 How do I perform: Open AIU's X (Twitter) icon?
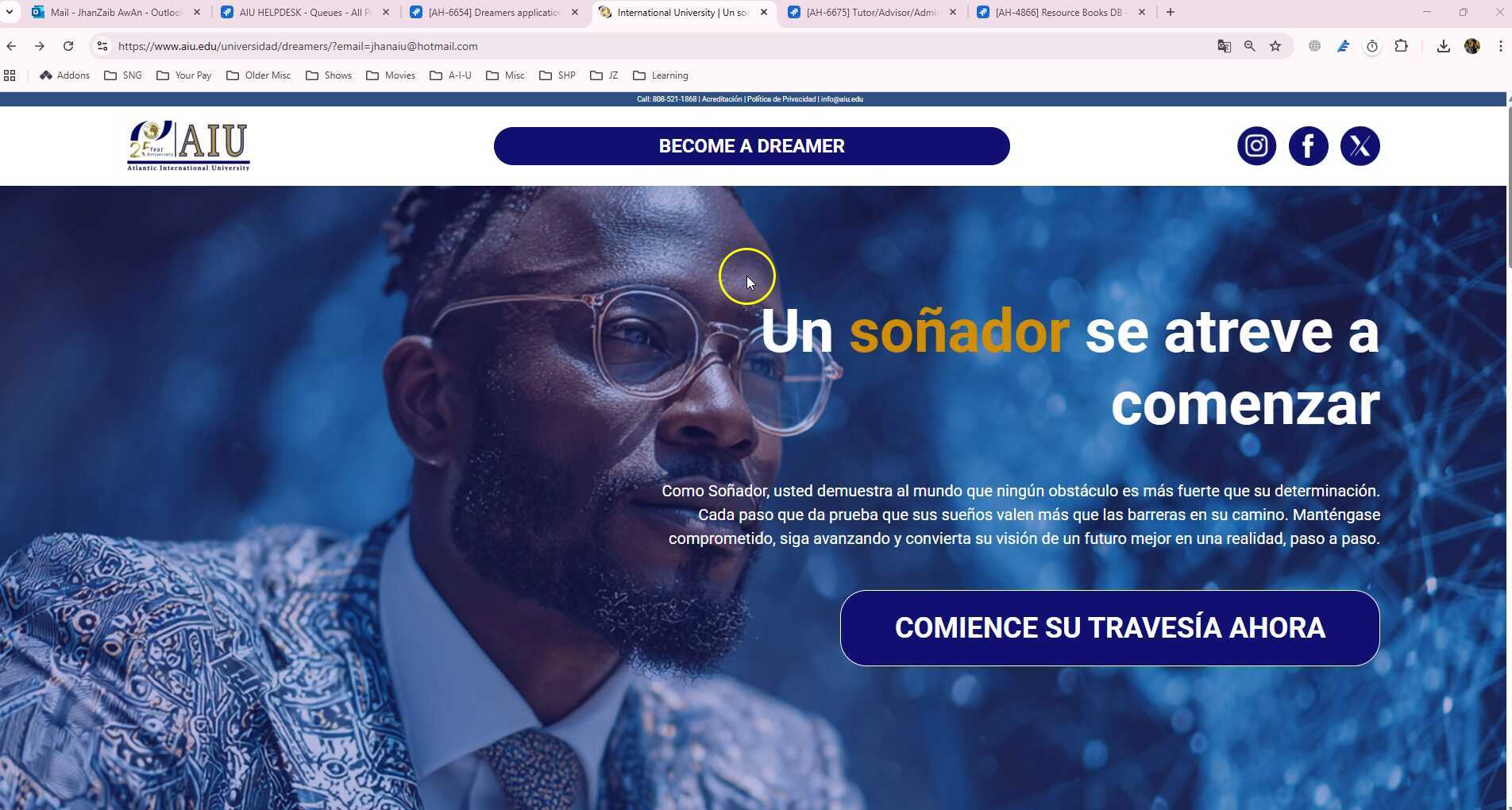pos(1360,146)
